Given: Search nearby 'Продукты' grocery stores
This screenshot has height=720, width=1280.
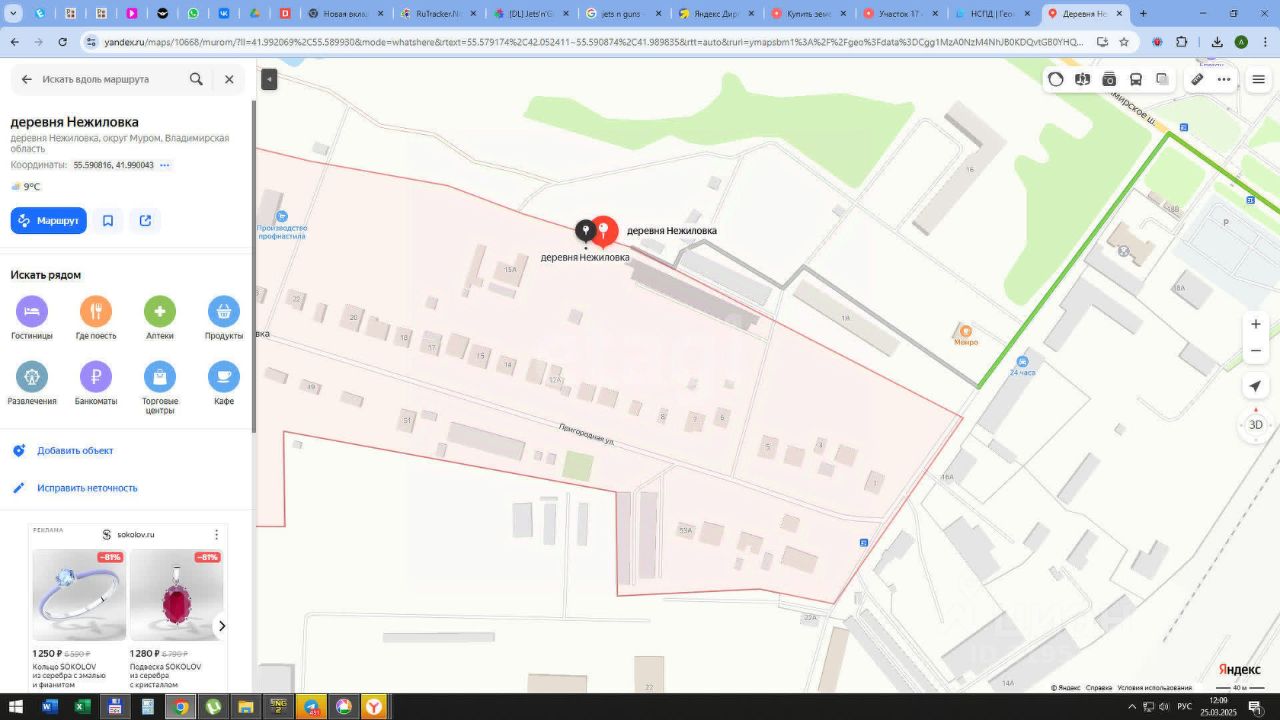Looking at the screenshot, I should pyautogui.click(x=224, y=318).
